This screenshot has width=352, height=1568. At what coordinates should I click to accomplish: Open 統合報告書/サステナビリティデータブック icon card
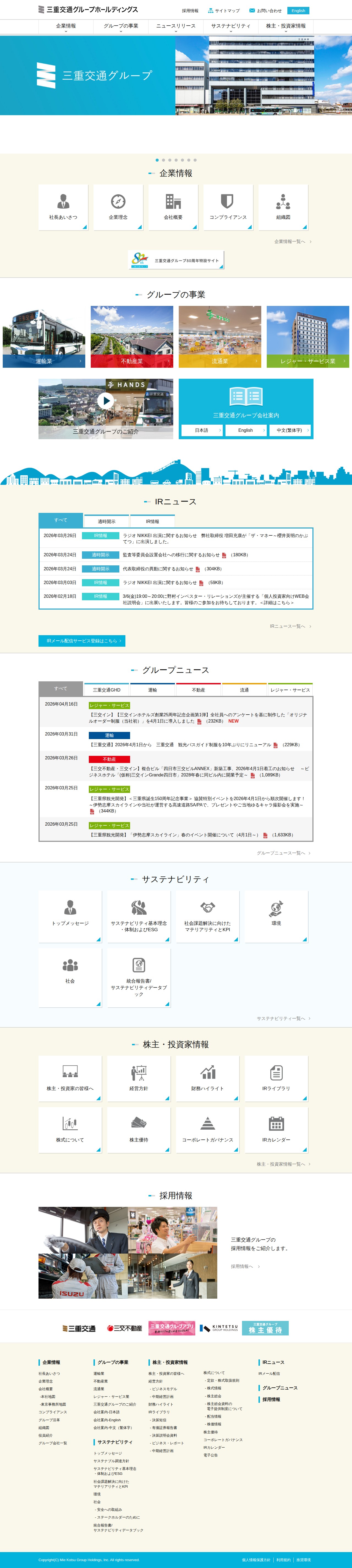click(x=139, y=977)
